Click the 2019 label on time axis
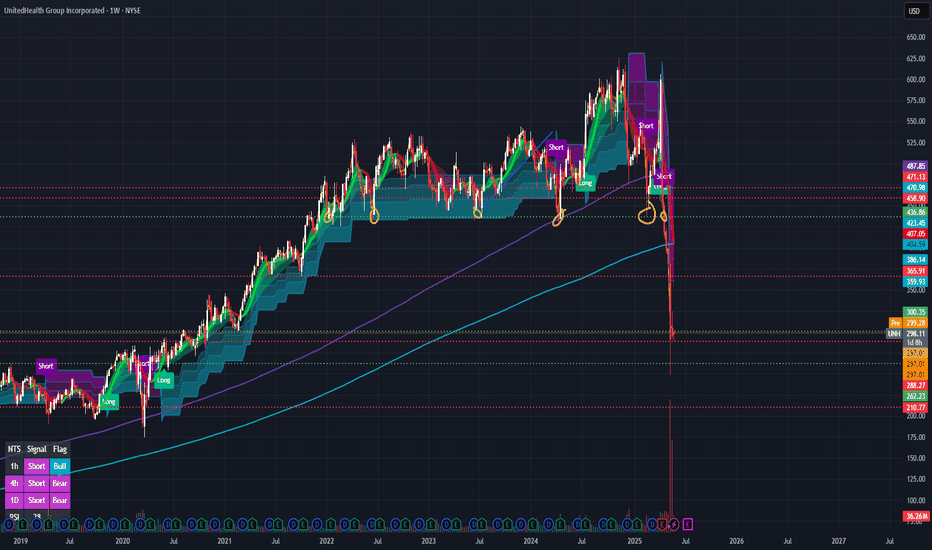This screenshot has height=550, width=932. click(20, 541)
